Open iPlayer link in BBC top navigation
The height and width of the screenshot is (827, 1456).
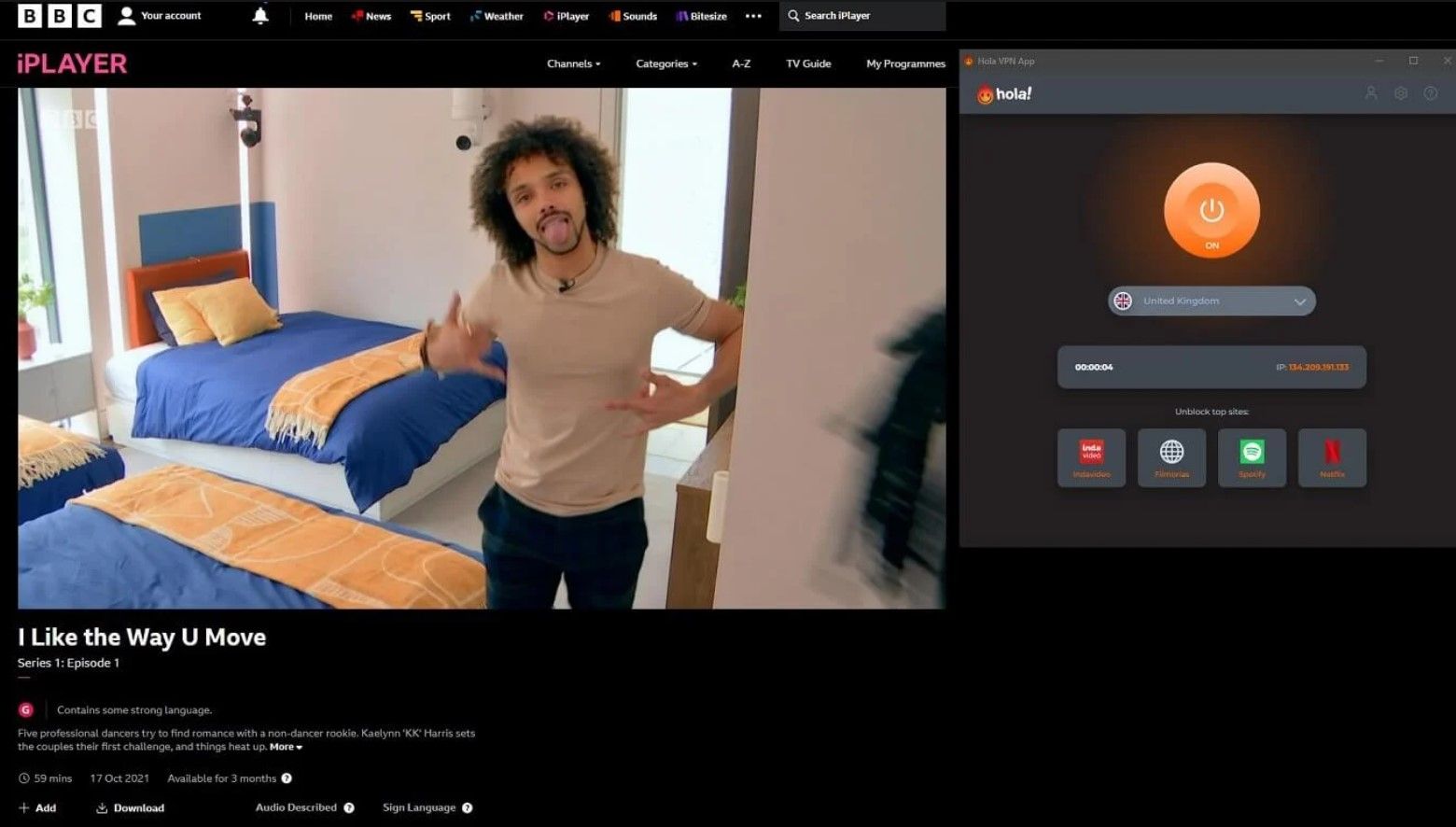[x=567, y=16]
